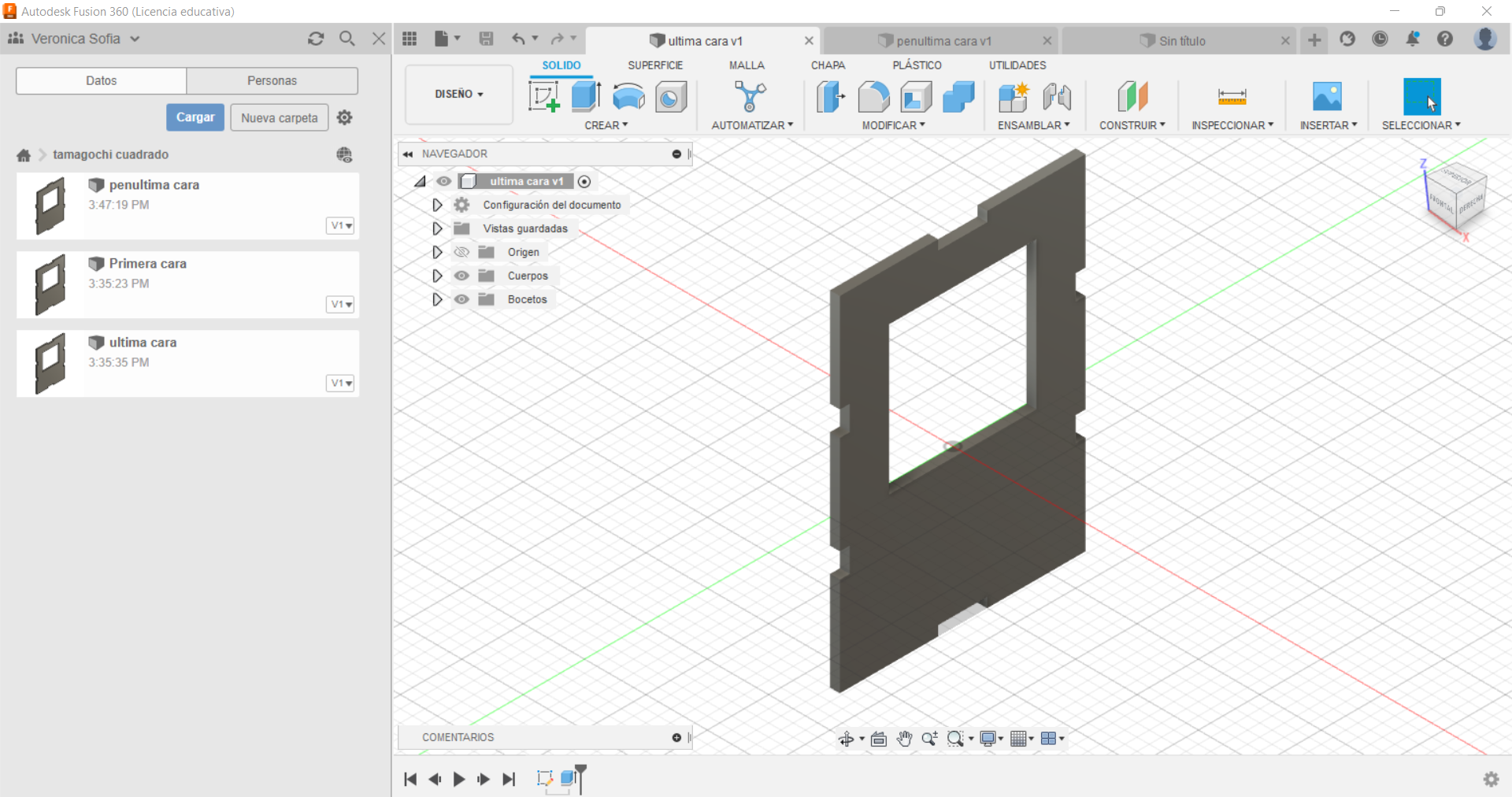Click the Nueva carpeta button
Screen dimensions: 1512x797
pos(279,117)
